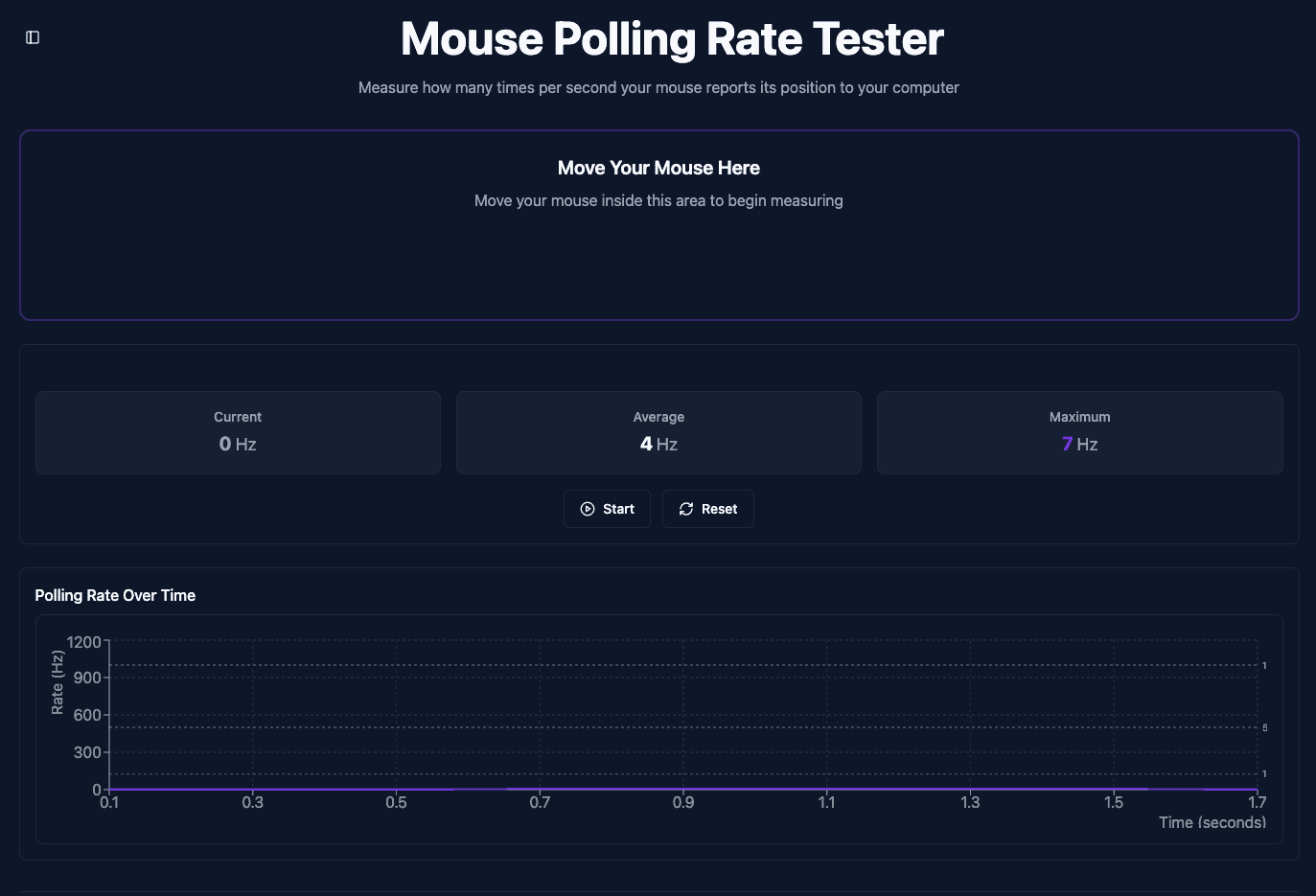Image resolution: width=1316 pixels, height=896 pixels.
Task: Click inside the Move Your Mouse Here area
Action: pyautogui.click(x=659, y=225)
